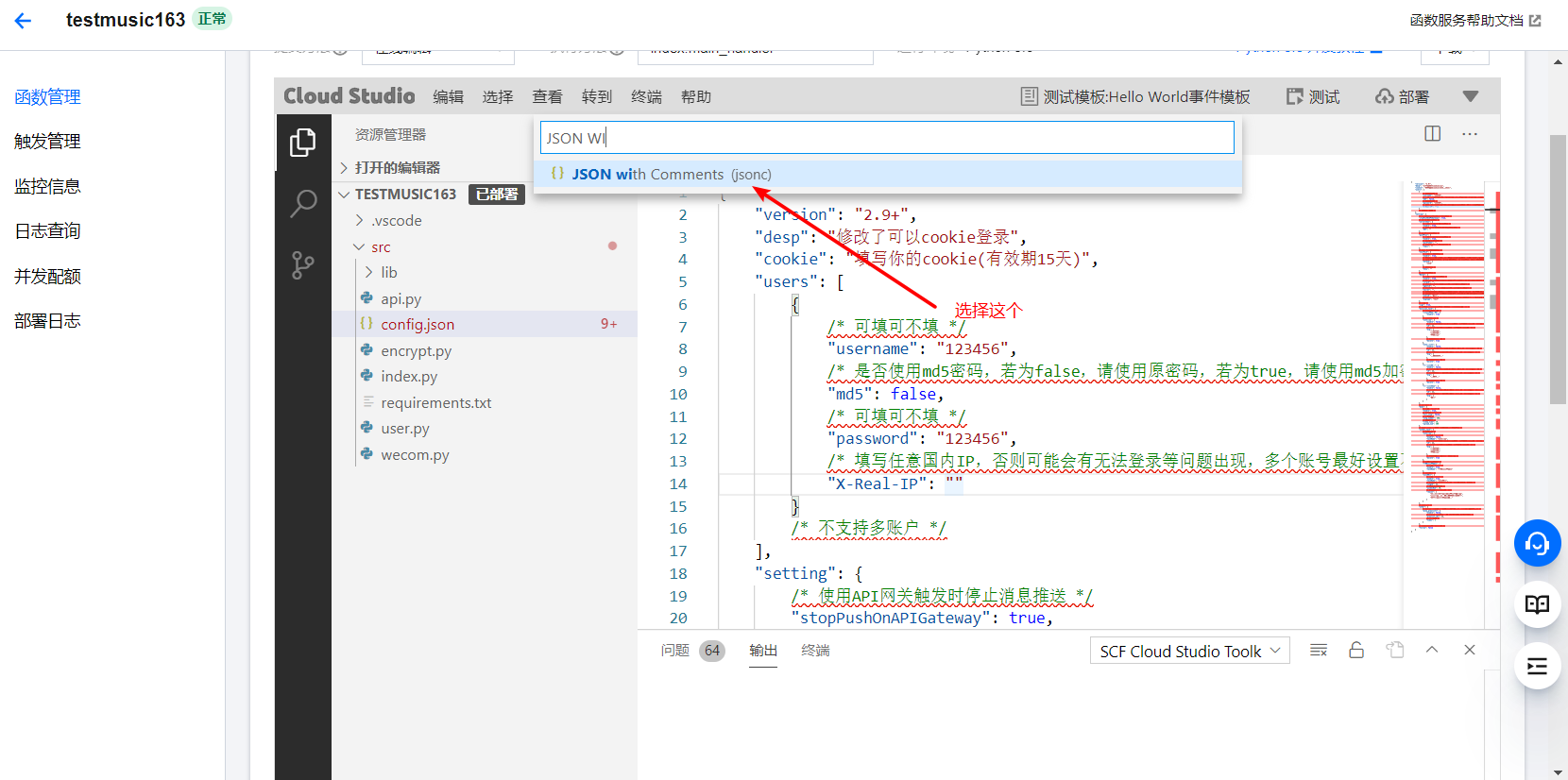Image resolution: width=1568 pixels, height=780 pixels.
Task: Toggle output scroll lock icon
Action: point(1356,650)
